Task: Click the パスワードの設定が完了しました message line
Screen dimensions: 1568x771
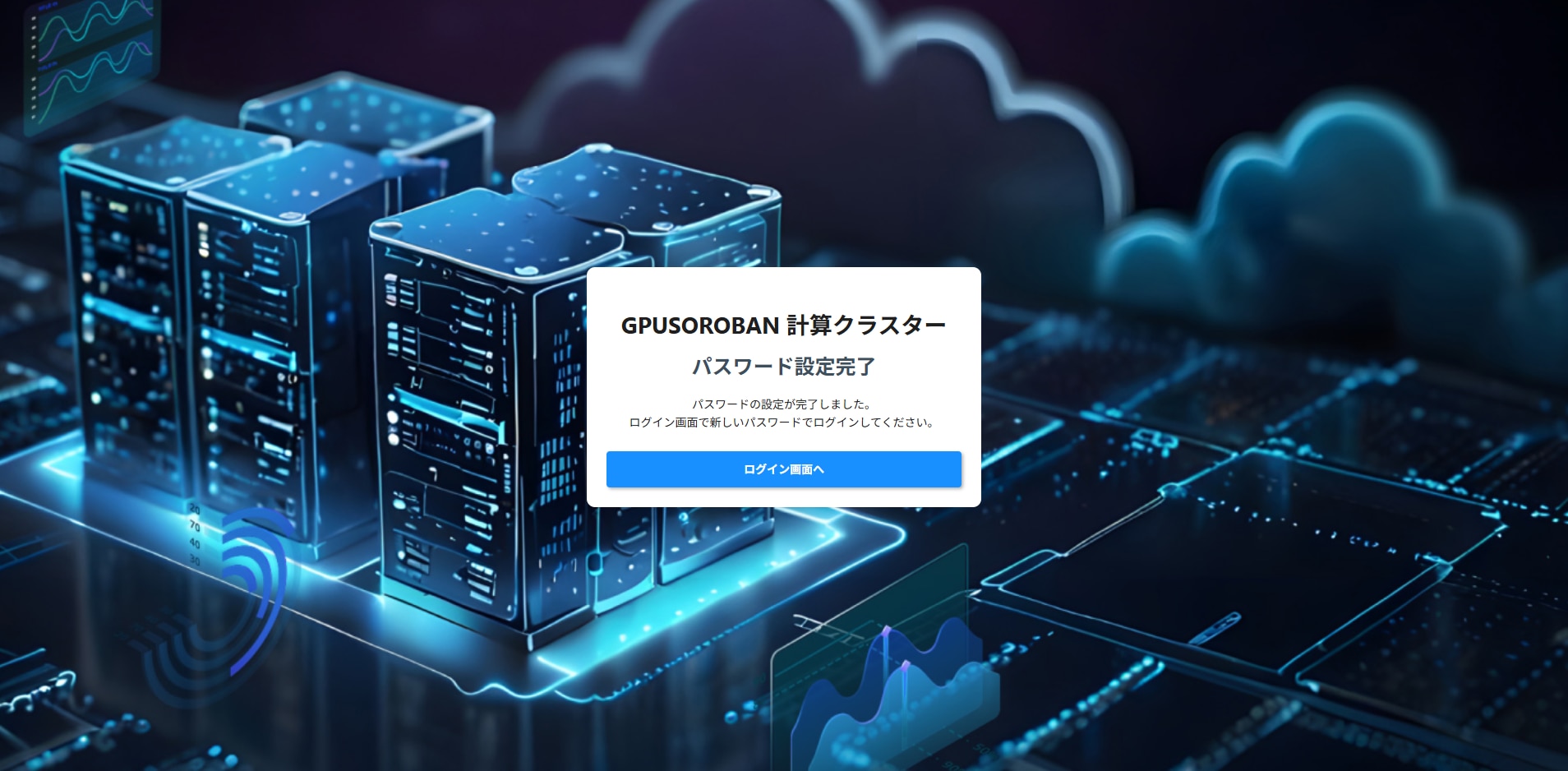Action: click(x=782, y=404)
